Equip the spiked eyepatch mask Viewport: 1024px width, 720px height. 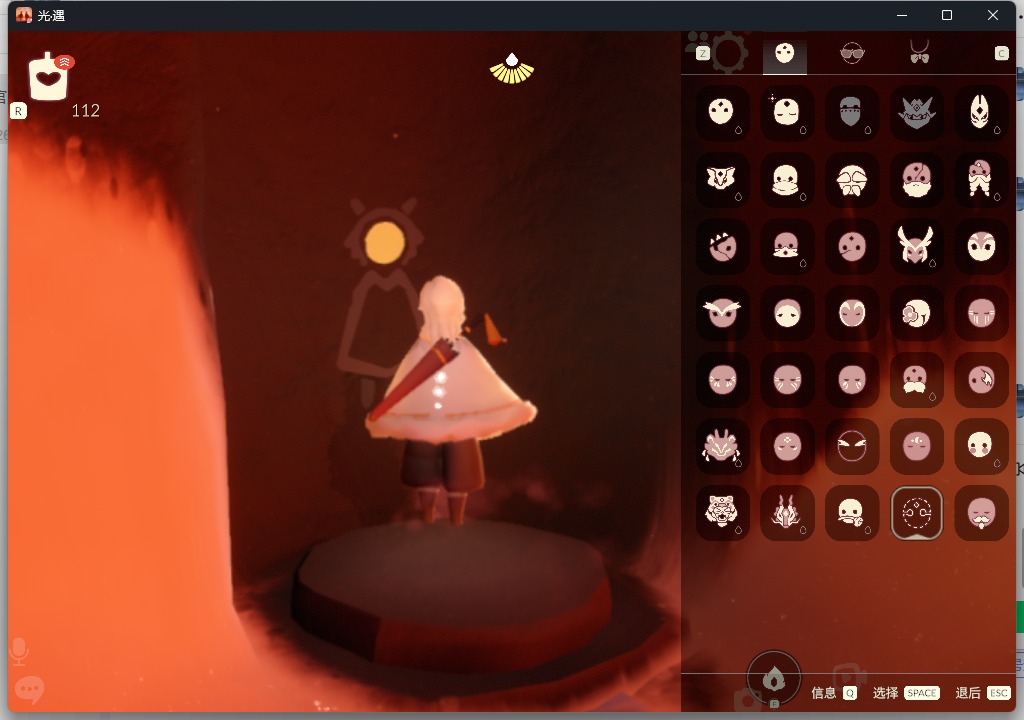pyautogui.click(x=722, y=246)
